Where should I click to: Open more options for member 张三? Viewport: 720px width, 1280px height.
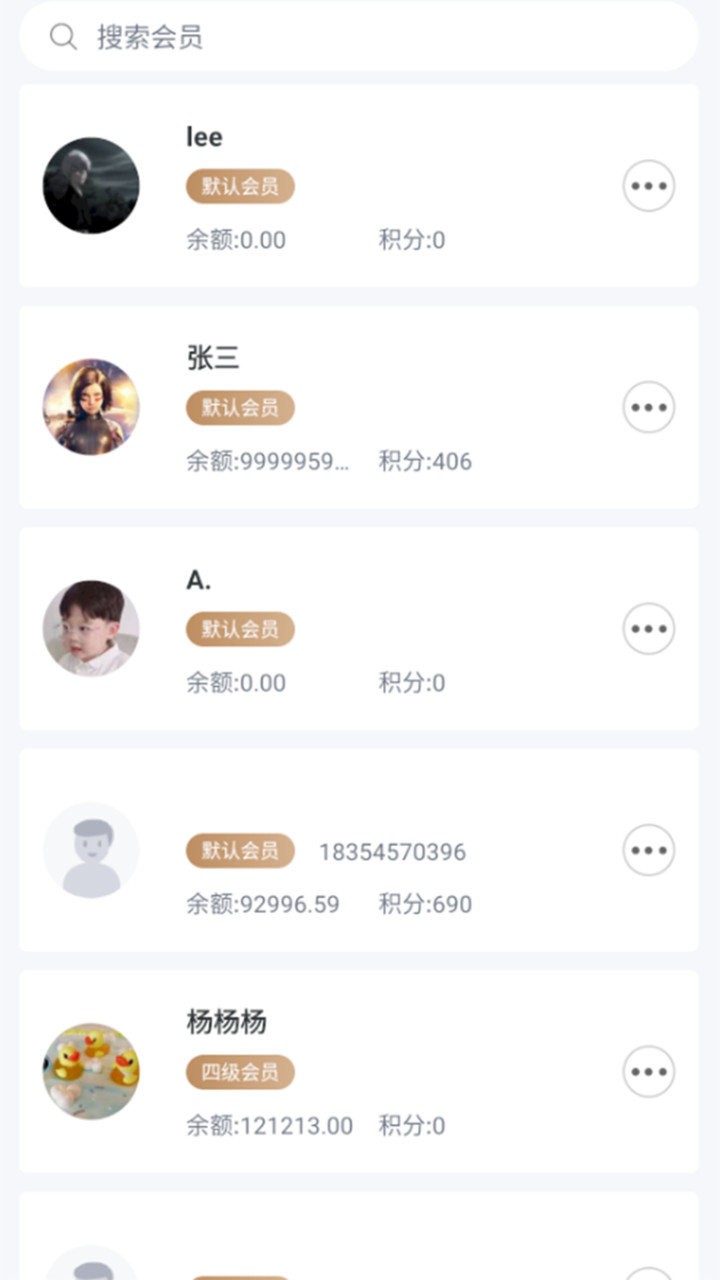pos(649,407)
